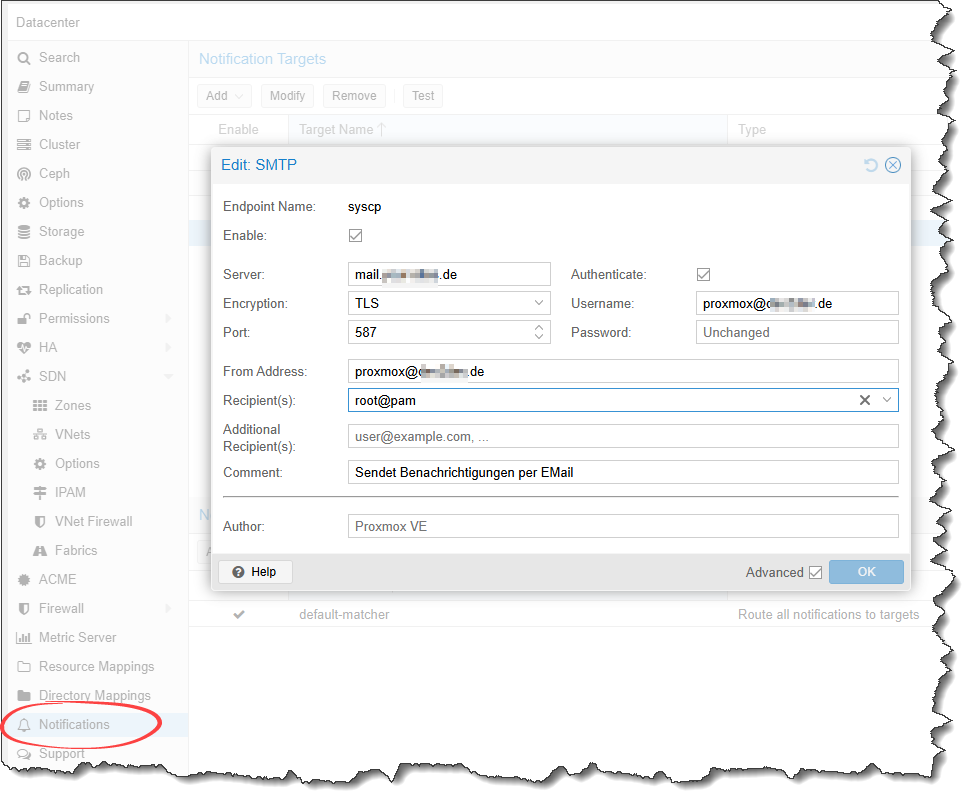Open Help for the SMTP dialog

(x=254, y=572)
